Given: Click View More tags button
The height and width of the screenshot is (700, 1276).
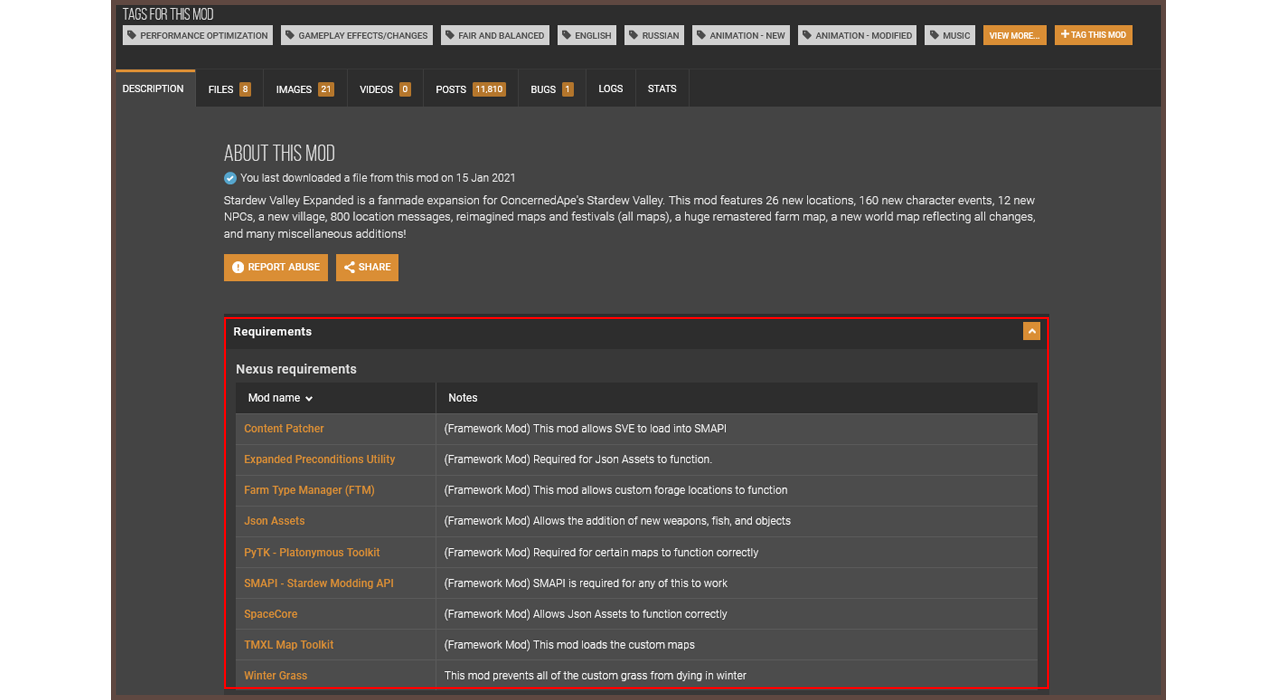Looking at the screenshot, I should pyautogui.click(x=1014, y=35).
